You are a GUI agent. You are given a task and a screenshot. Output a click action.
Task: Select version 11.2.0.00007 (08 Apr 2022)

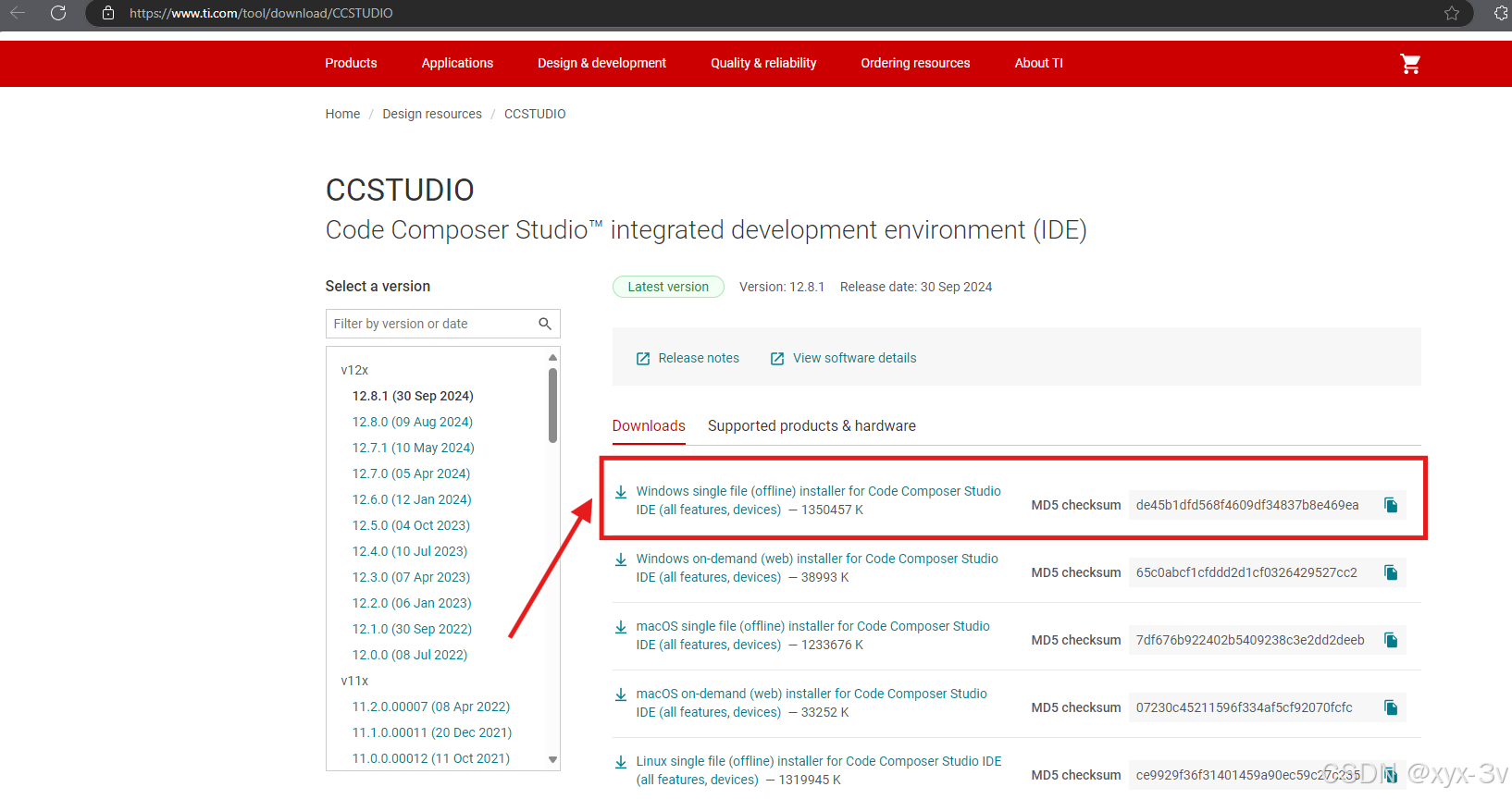point(431,707)
